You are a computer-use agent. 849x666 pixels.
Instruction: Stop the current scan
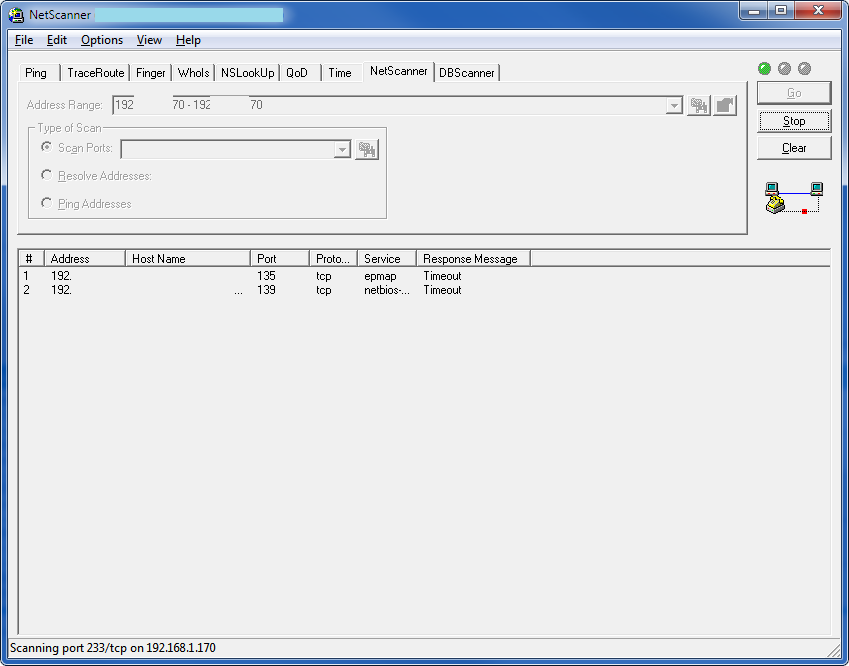point(794,121)
